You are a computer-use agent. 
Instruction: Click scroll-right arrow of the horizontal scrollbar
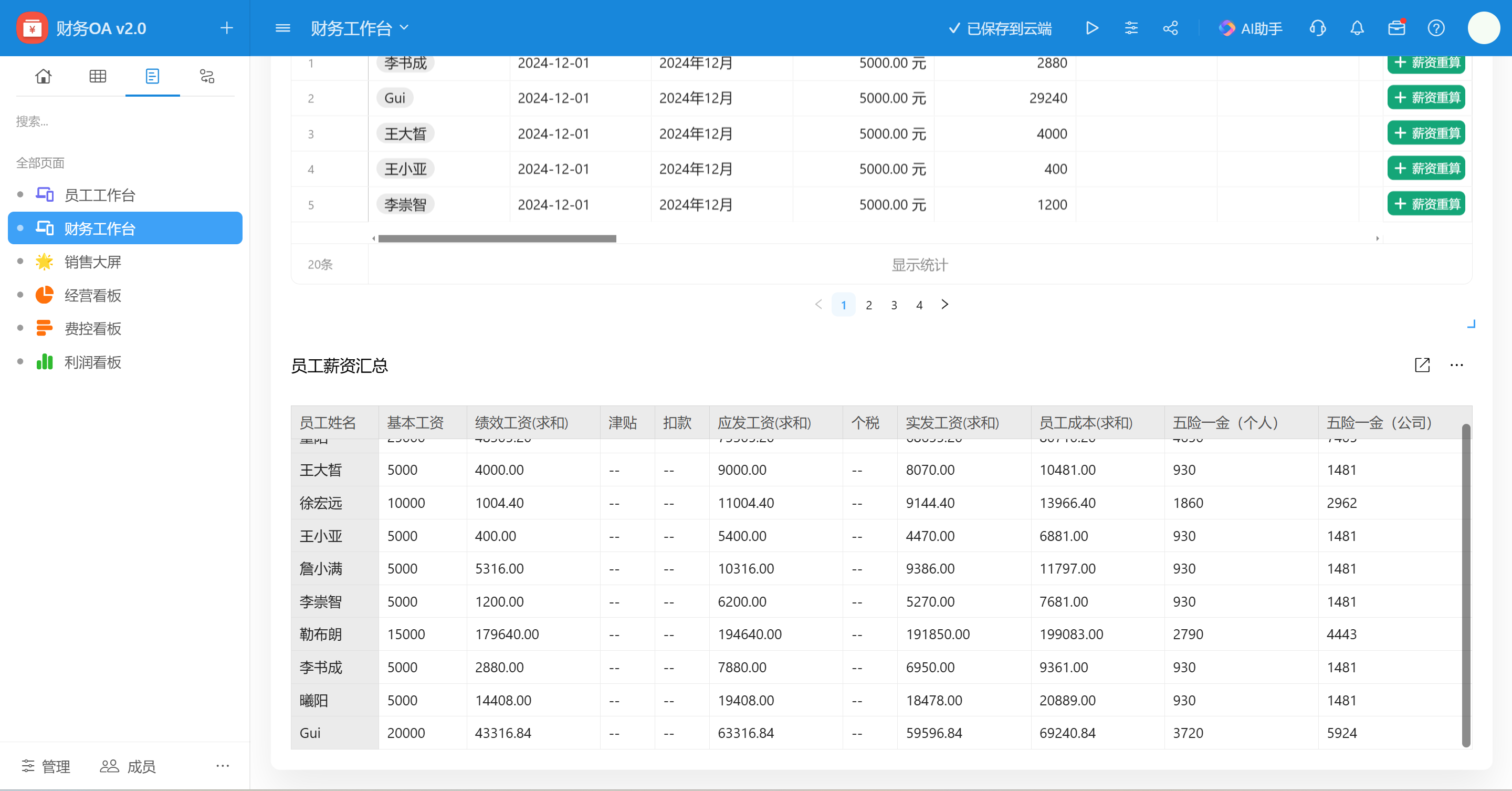pyautogui.click(x=1377, y=238)
